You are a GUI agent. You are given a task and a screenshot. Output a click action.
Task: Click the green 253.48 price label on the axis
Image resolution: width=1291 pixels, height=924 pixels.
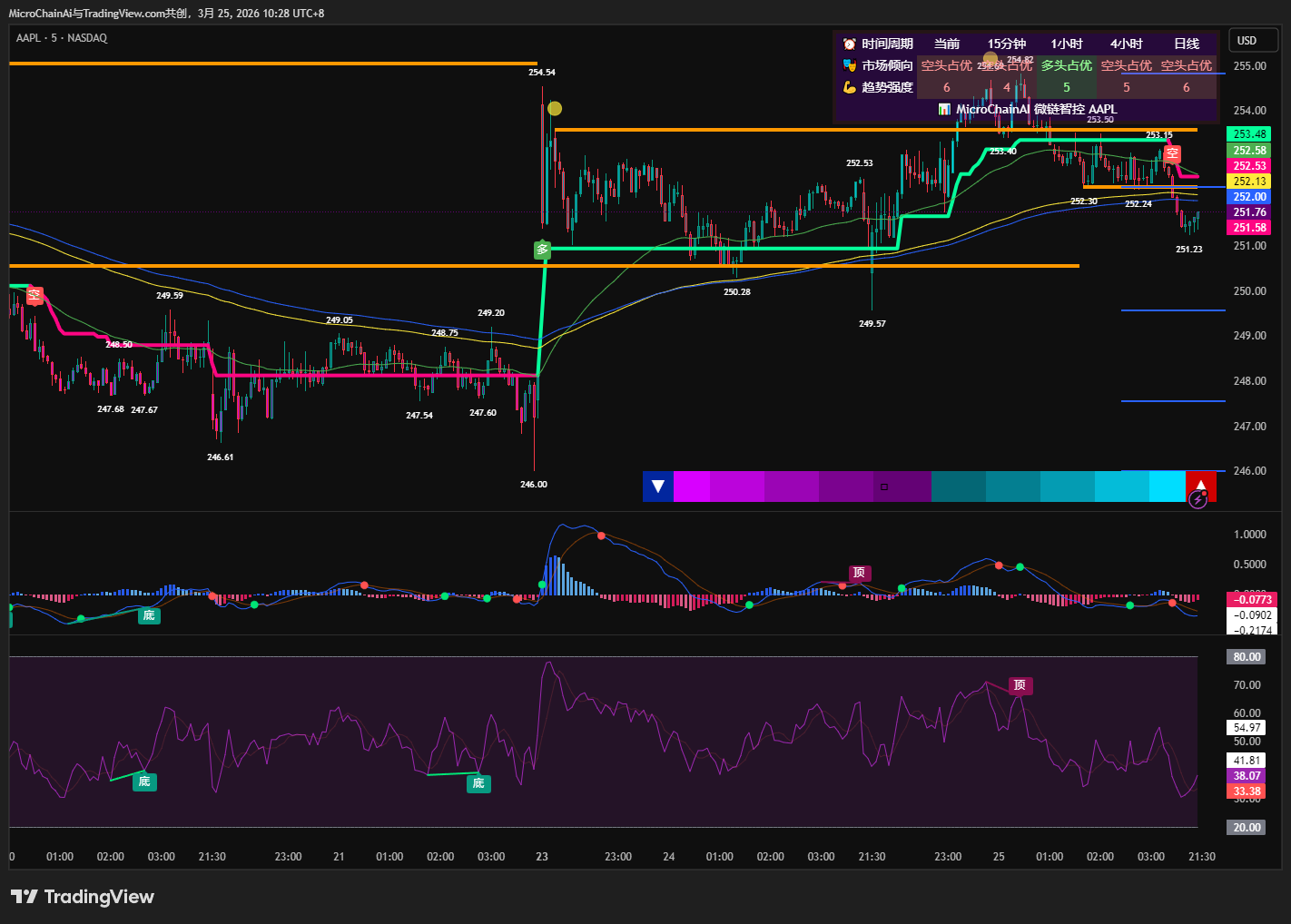1249,134
